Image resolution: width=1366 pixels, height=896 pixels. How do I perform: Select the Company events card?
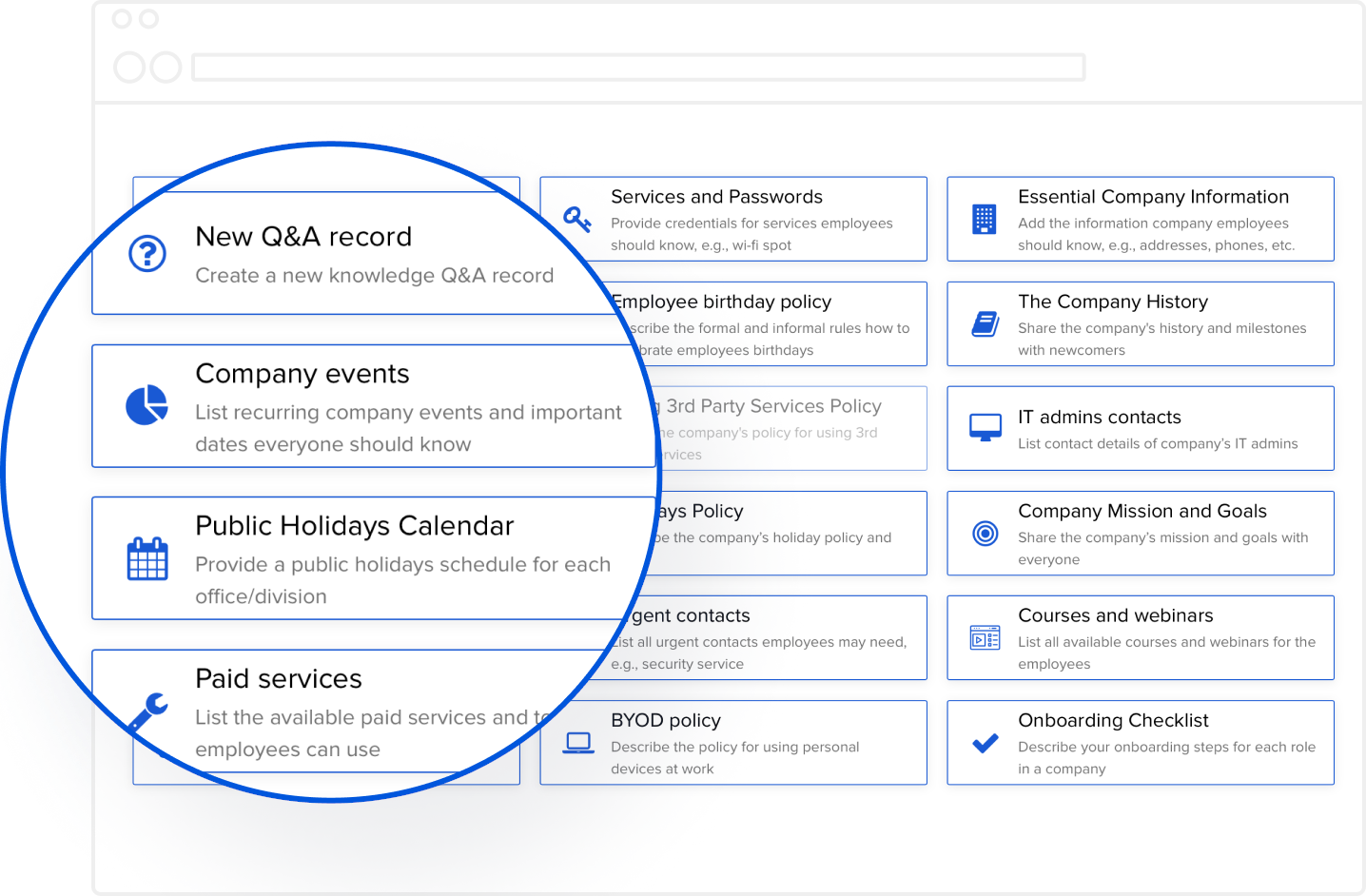tap(371, 407)
